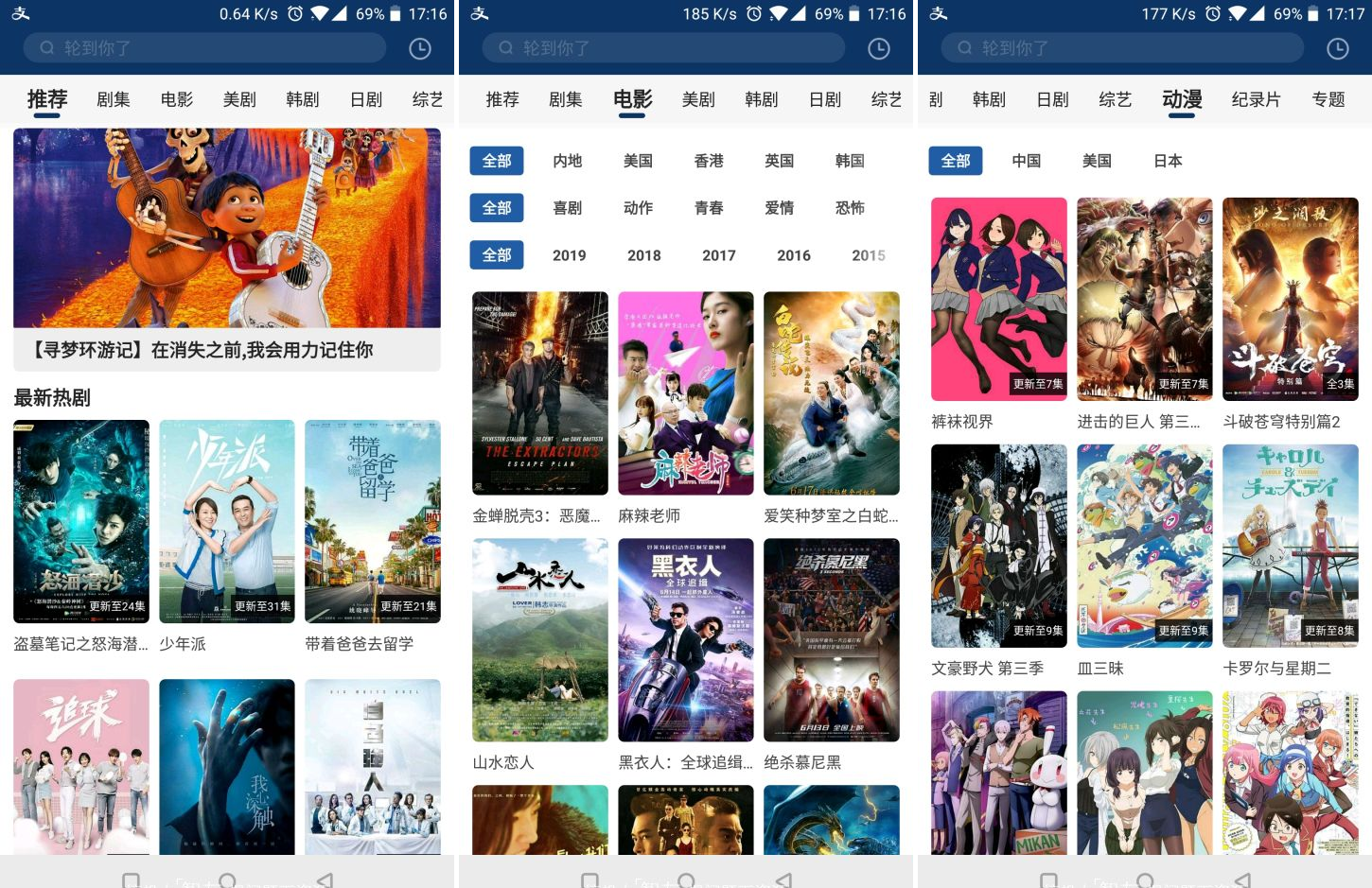The height and width of the screenshot is (888, 1372).
Task: Select 推荐 tab in left screen
Action: pyautogui.click(x=47, y=99)
